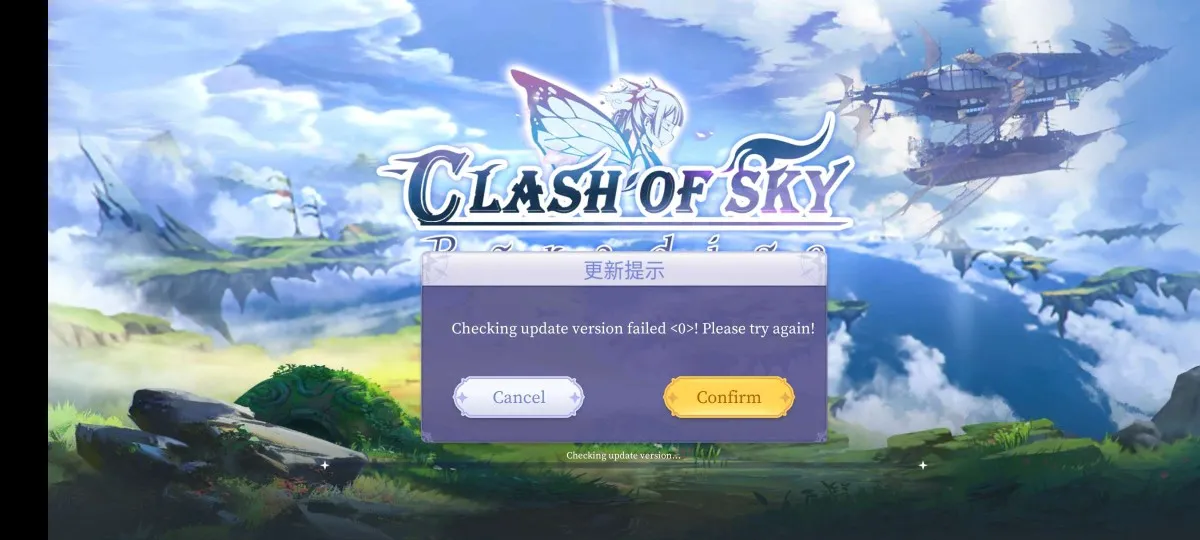This screenshot has width=1200, height=540.
Task: Click the black letterbox bar on the left
Action: coord(24,270)
